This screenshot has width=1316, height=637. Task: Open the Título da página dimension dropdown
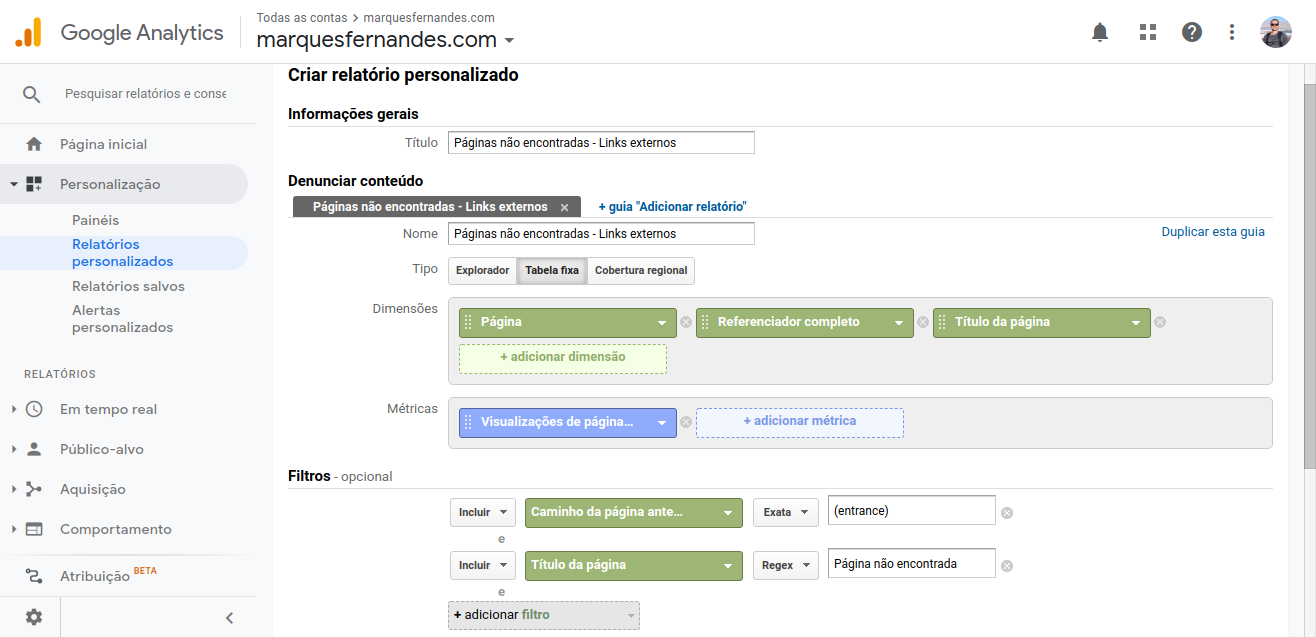point(1136,323)
